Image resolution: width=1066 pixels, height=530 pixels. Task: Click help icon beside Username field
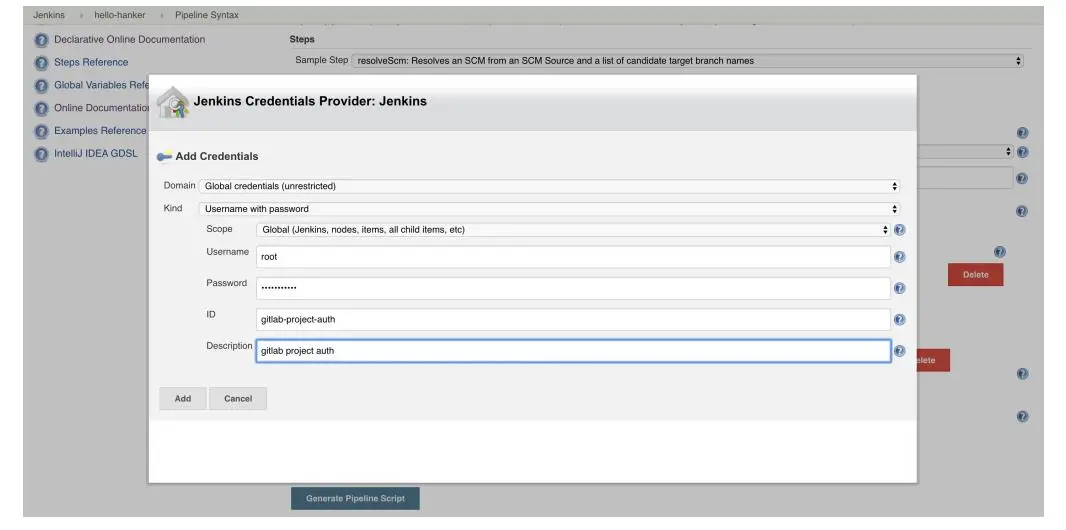coord(899,257)
